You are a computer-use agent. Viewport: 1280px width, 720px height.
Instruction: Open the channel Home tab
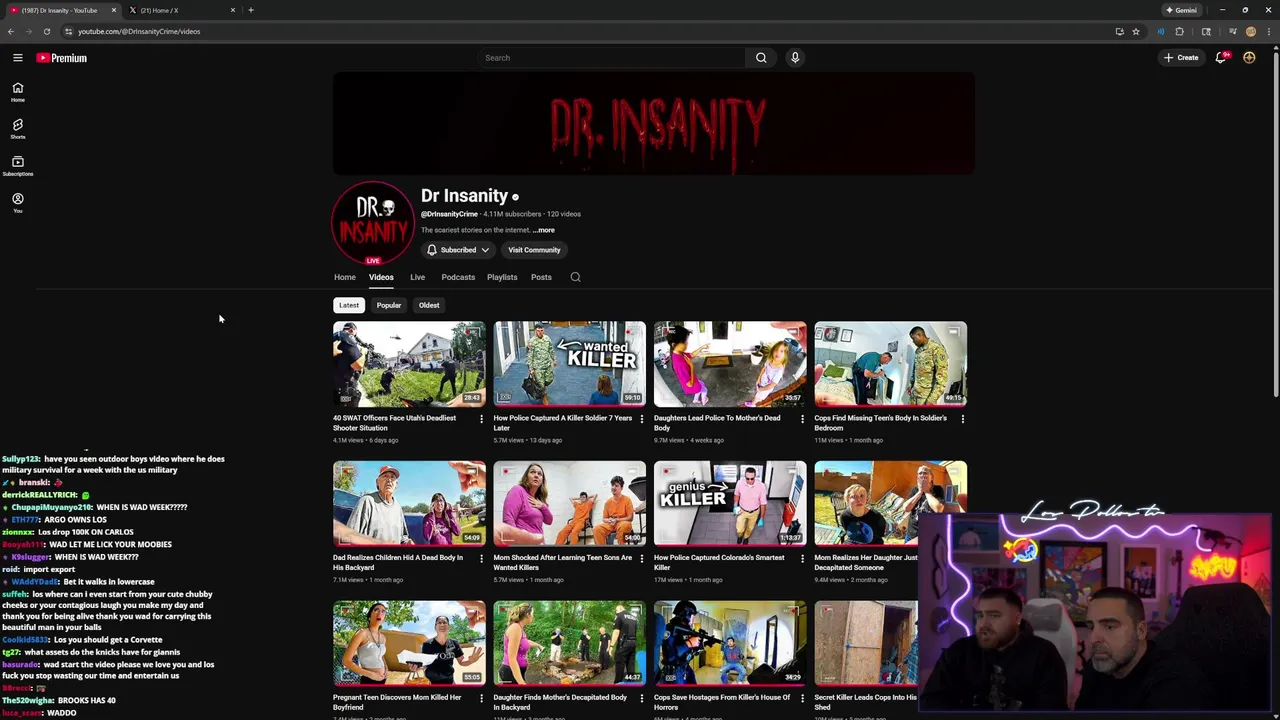tap(345, 277)
